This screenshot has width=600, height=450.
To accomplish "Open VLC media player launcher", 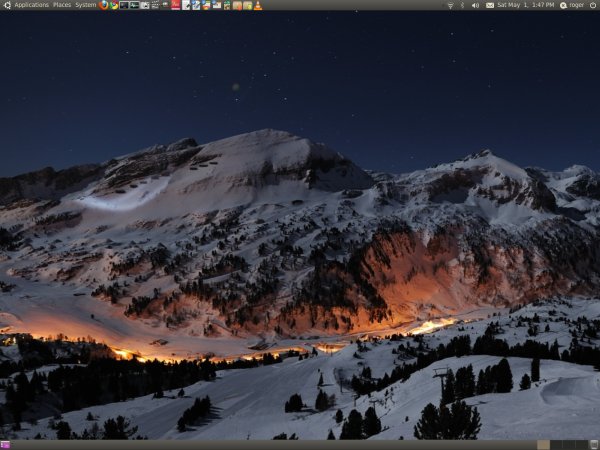I will coord(258,5).
